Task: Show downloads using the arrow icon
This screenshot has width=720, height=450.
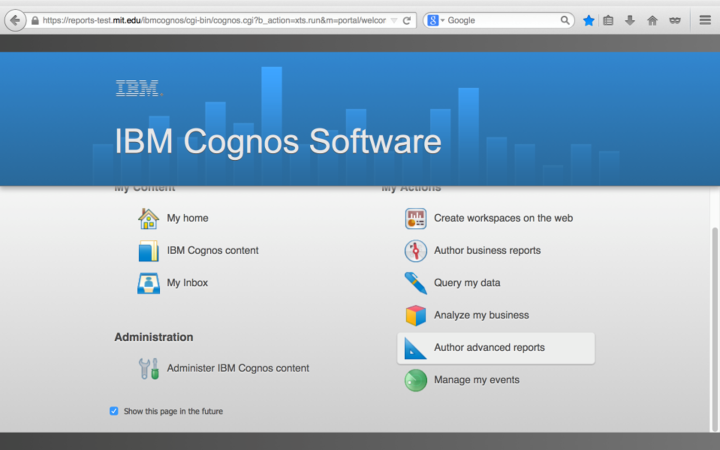Action: tap(630, 20)
